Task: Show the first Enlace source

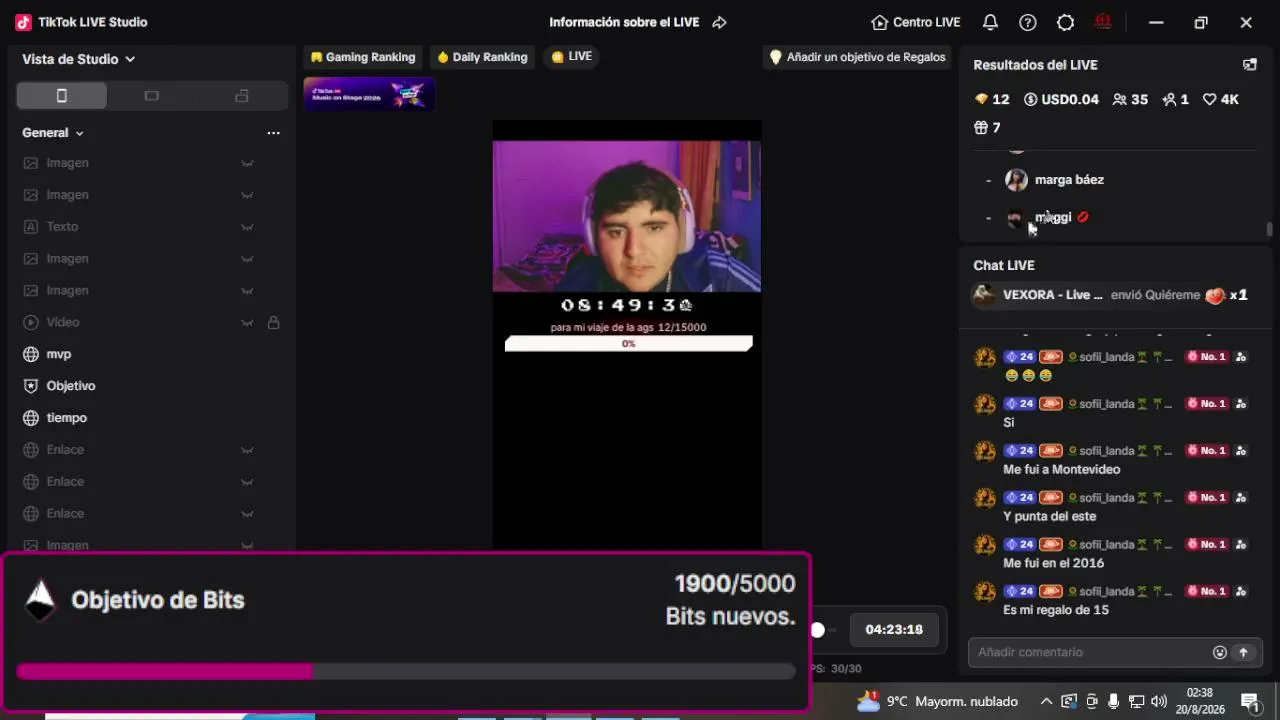Action: 247,450
